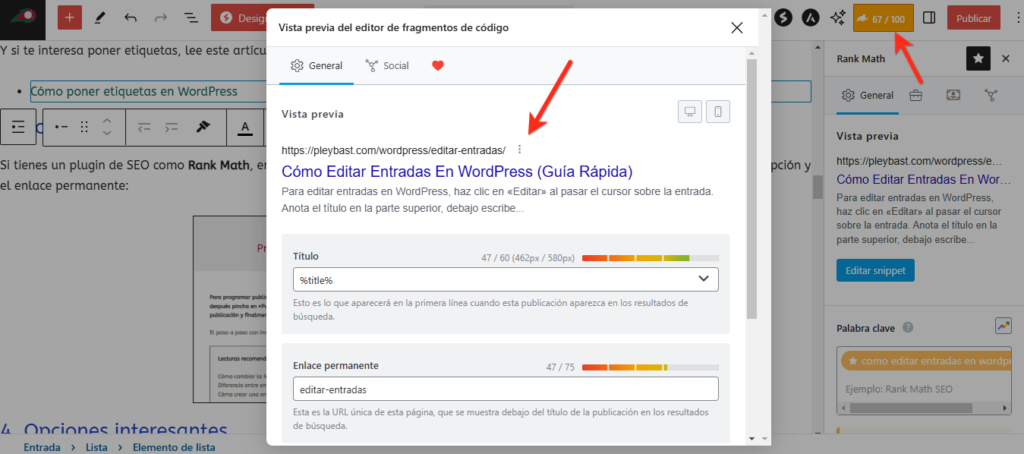Indent the list item
This screenshot has width=1024, height=454.
click(x=172, y=127)
